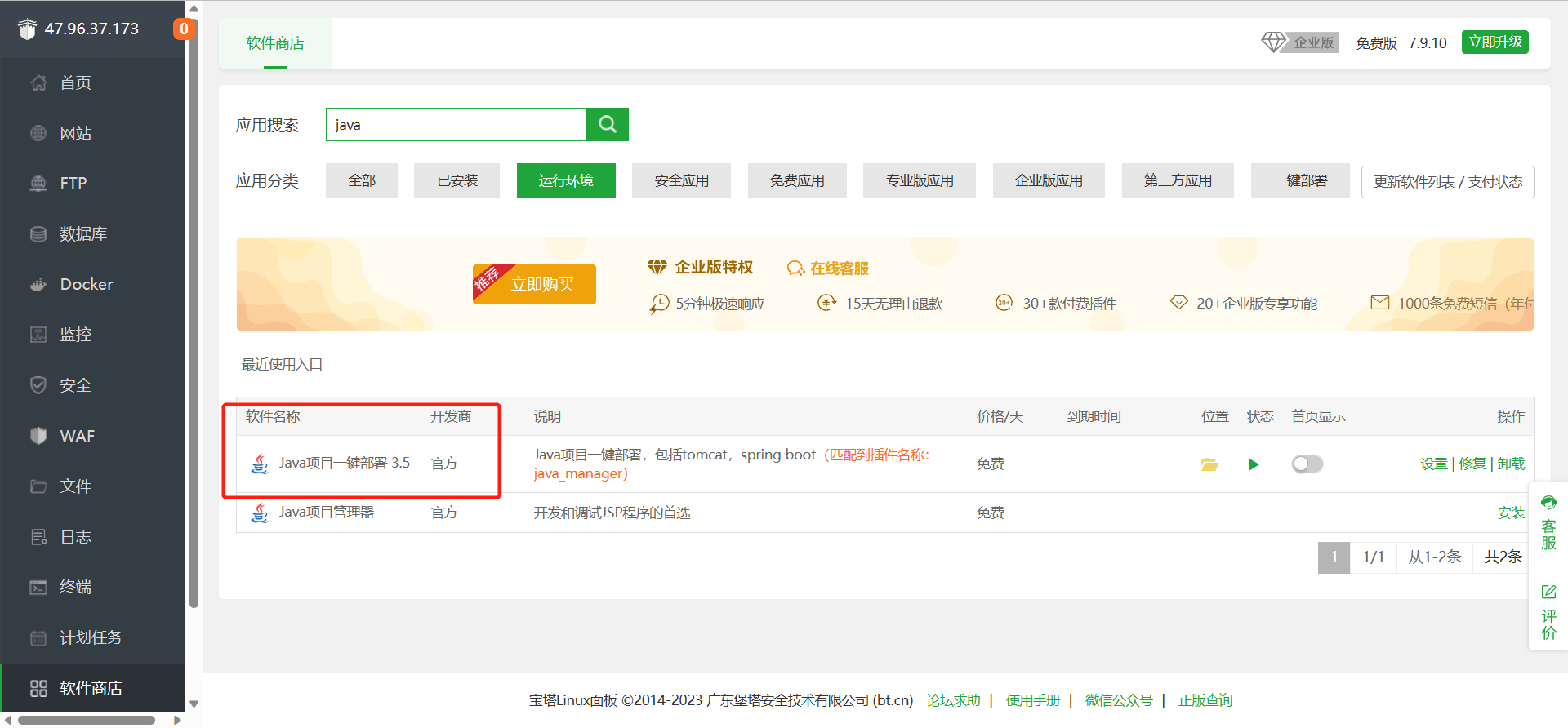Switch to 第三方应用 category
1568x728 pixels.
(1177, 180)
